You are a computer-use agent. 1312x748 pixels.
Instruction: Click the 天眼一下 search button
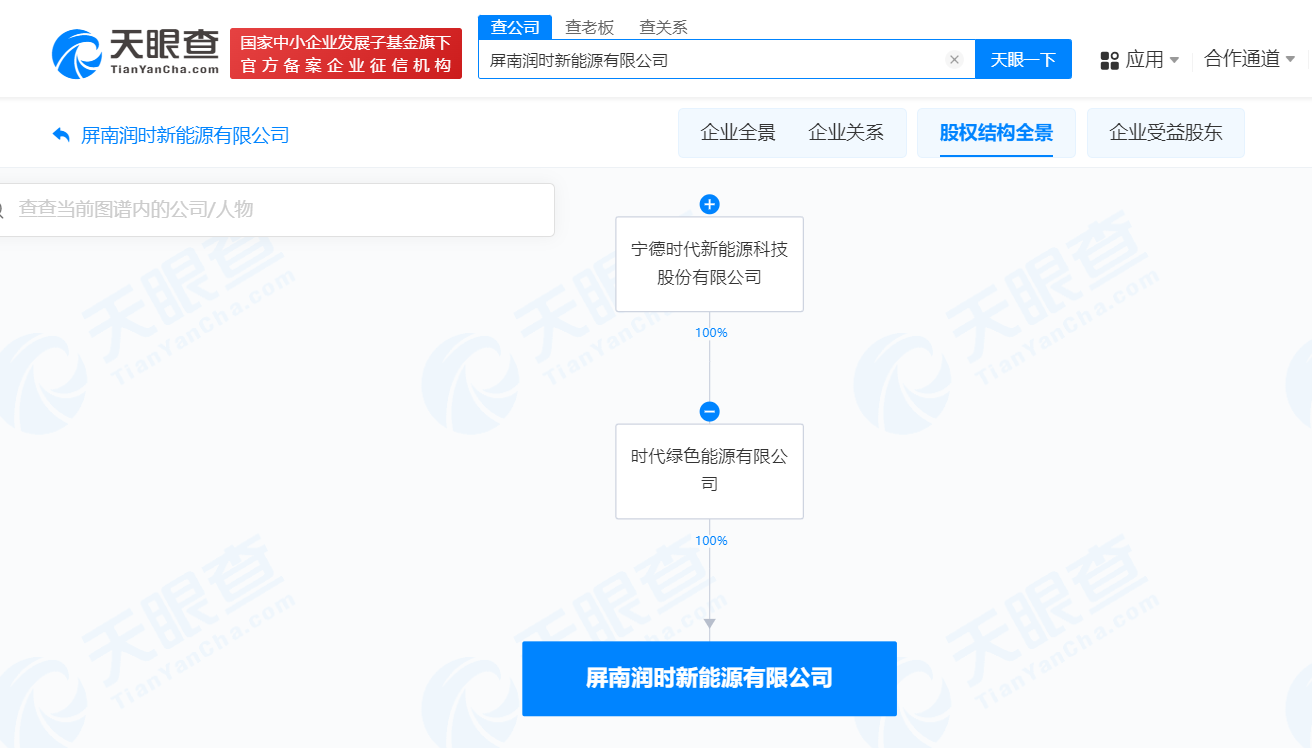[1023, 59]
